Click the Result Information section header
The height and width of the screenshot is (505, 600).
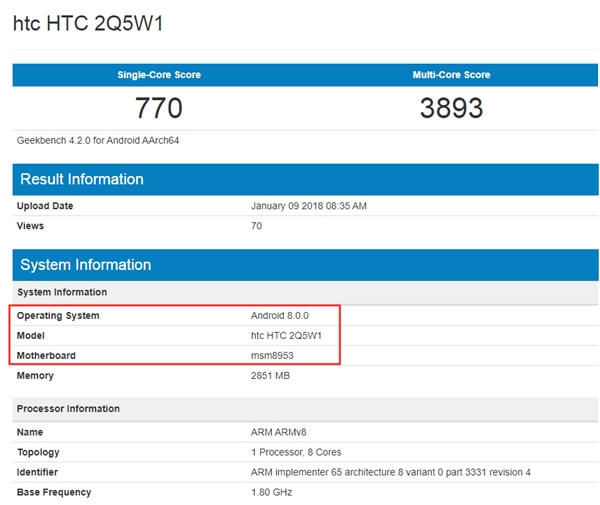305,179
